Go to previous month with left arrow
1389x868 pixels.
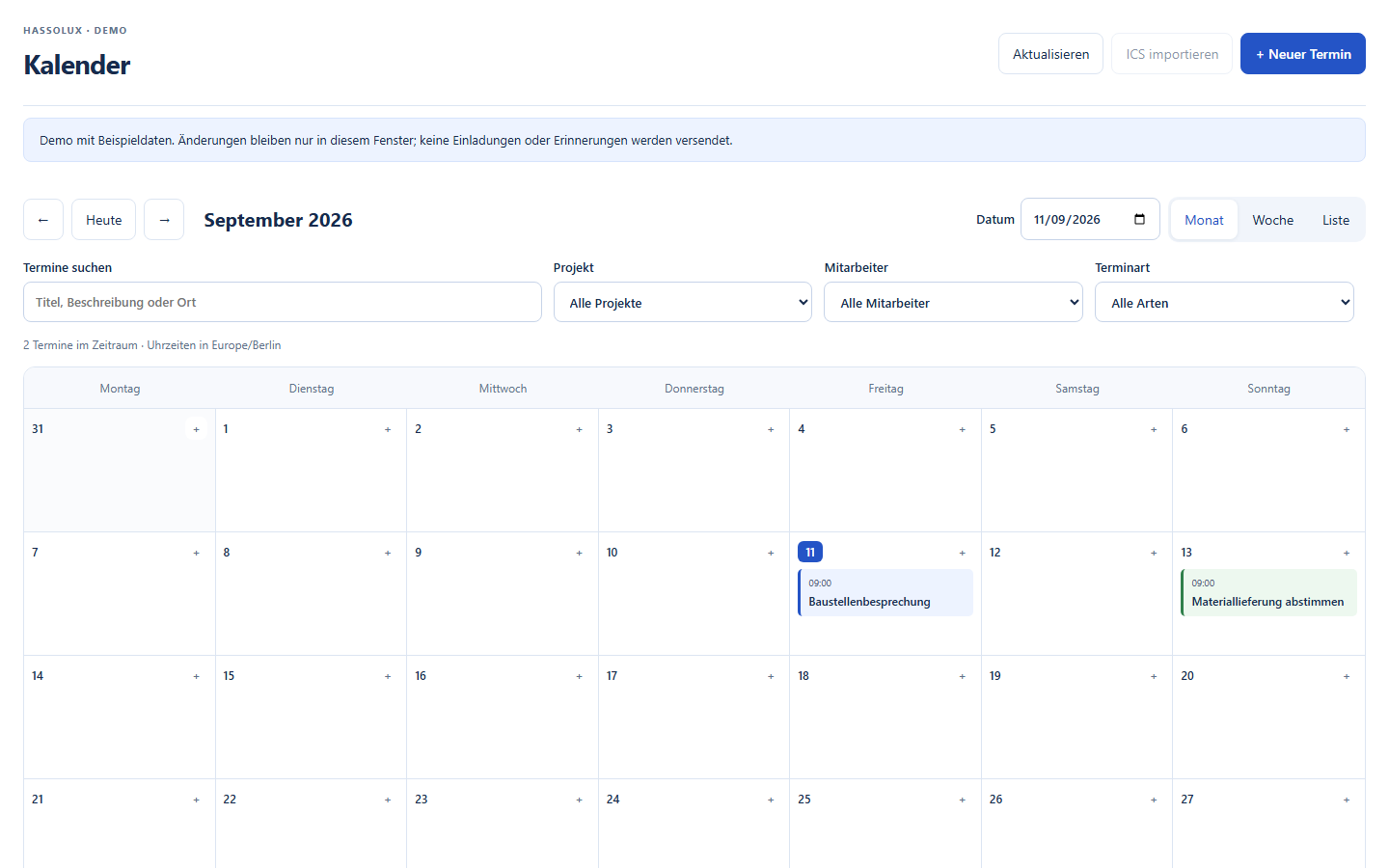[43, 220]
